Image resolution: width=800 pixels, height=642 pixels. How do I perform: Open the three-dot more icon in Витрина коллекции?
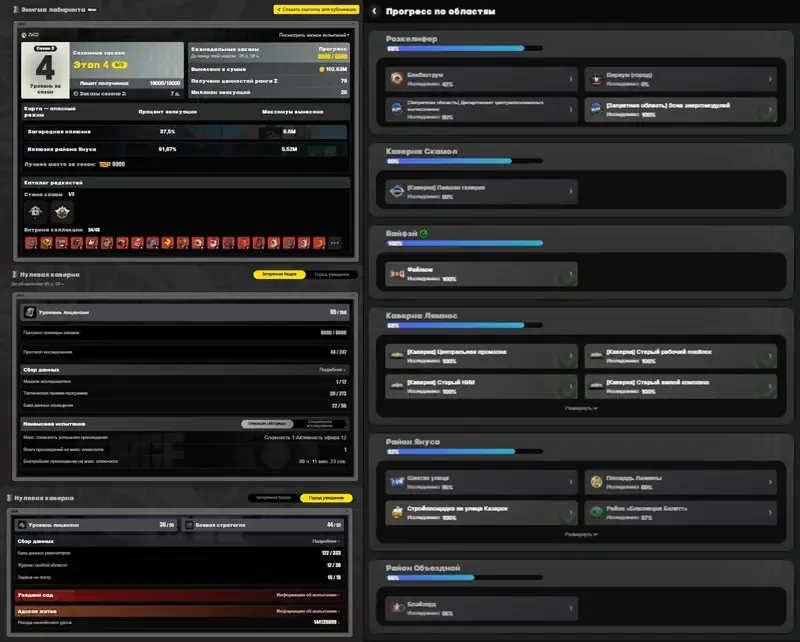point(335,243)
